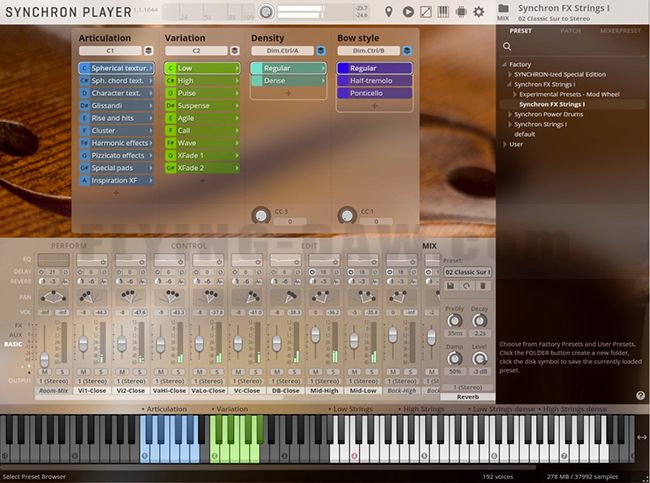Click the PreDly reverb knob
This screenshot has width=650, height=483.
pos(455,321)
